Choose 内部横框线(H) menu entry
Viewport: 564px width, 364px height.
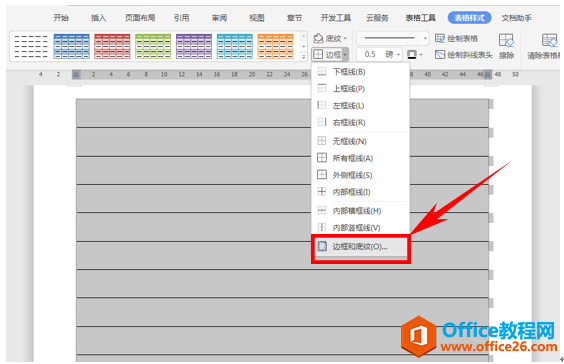(360, 210)
